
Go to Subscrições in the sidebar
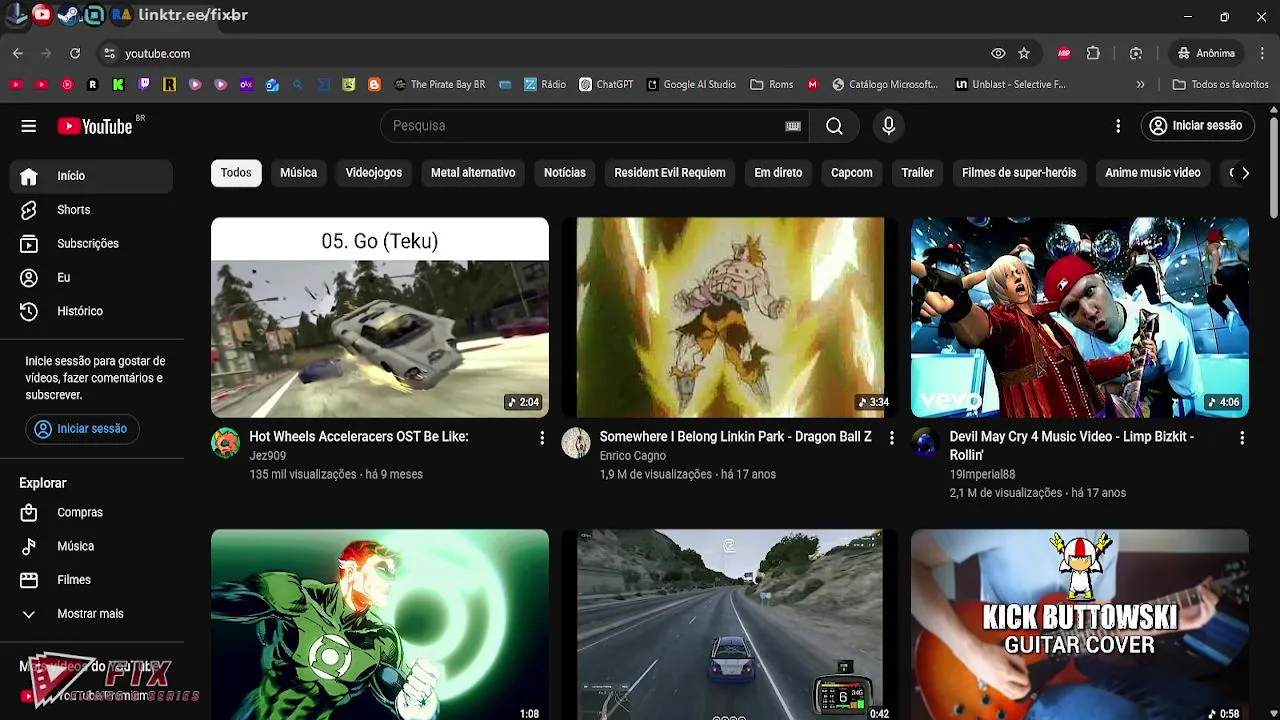click(92, 244)
